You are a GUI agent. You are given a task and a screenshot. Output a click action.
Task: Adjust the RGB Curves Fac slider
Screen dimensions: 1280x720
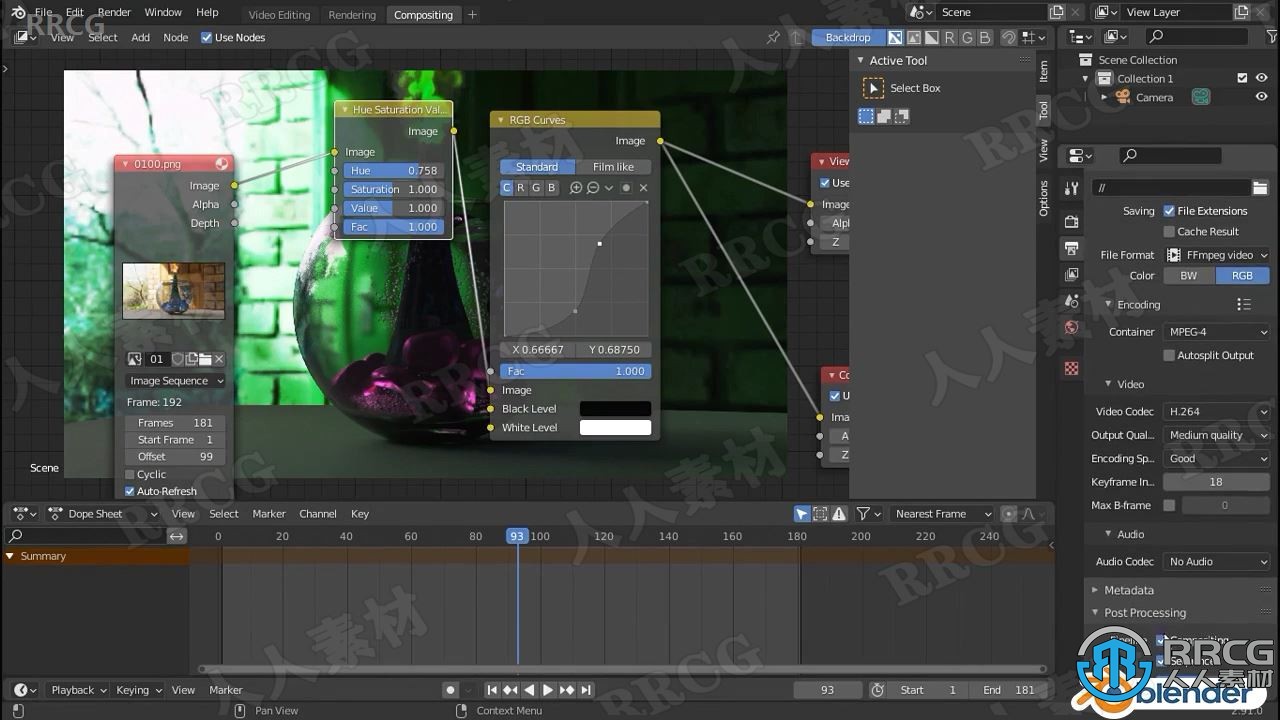575,371
